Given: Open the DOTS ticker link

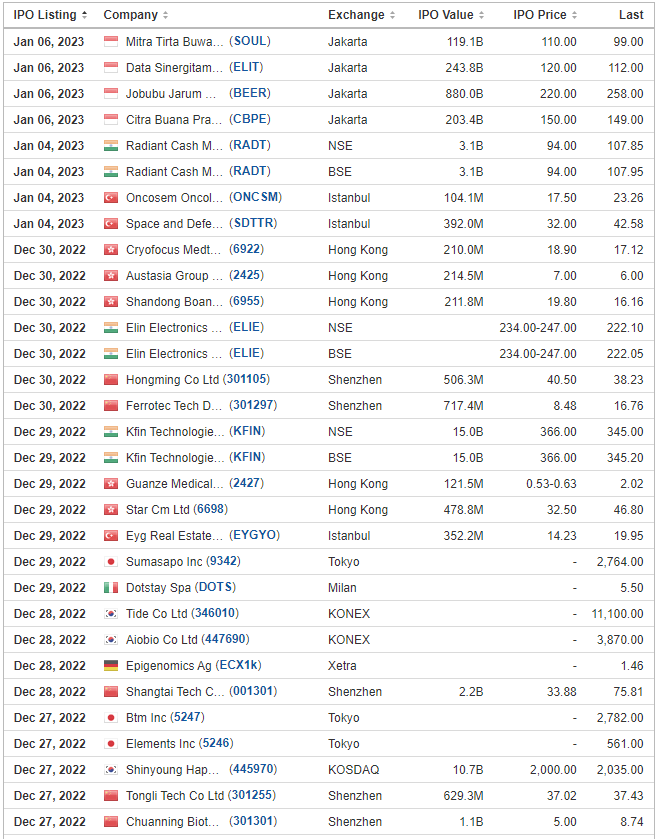Looking at the screenshot, I should click(x=216, y=587).
